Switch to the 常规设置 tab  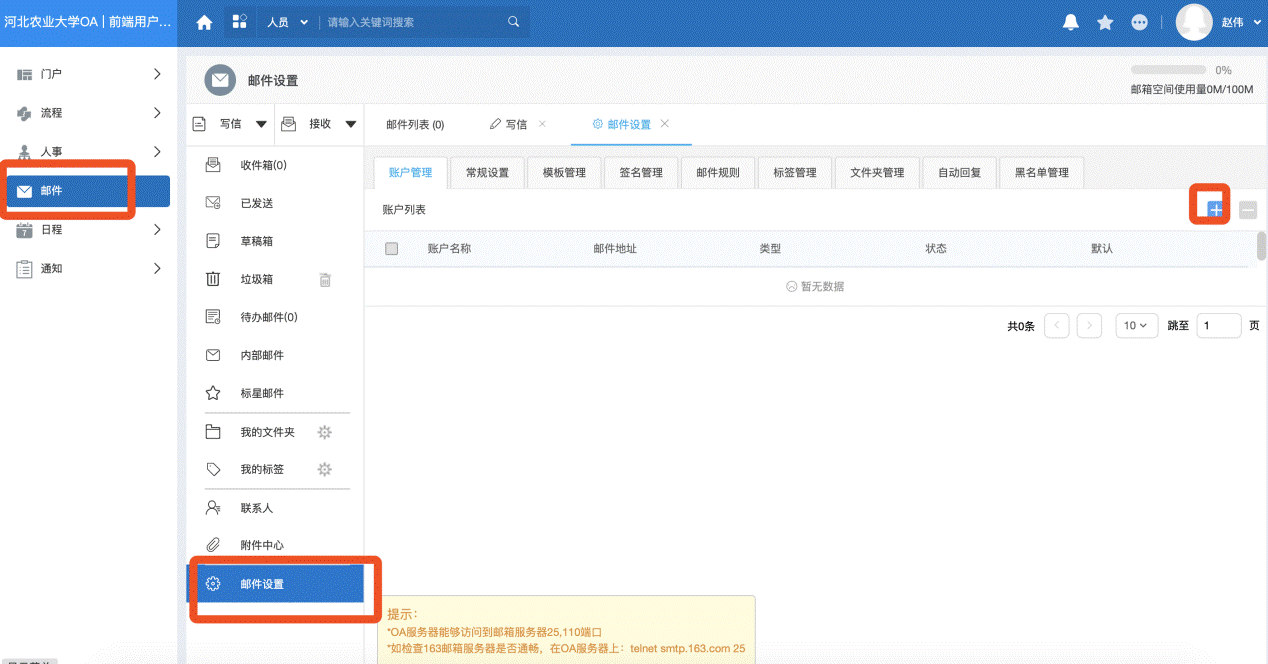(x=487, y=172)
